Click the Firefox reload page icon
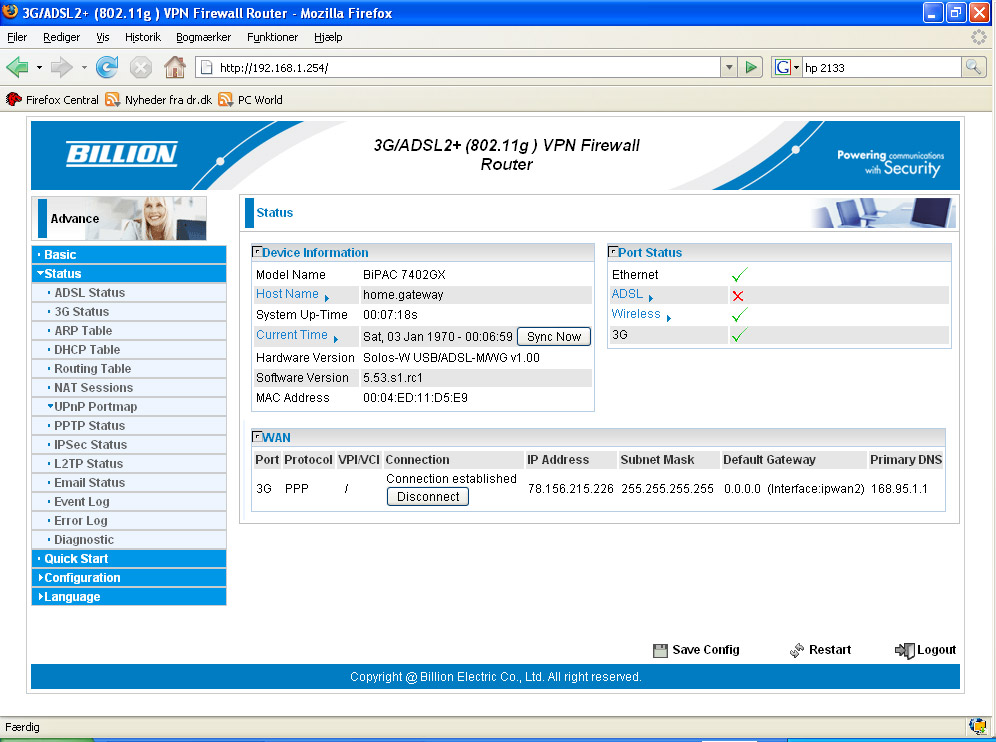 (107, 67)
